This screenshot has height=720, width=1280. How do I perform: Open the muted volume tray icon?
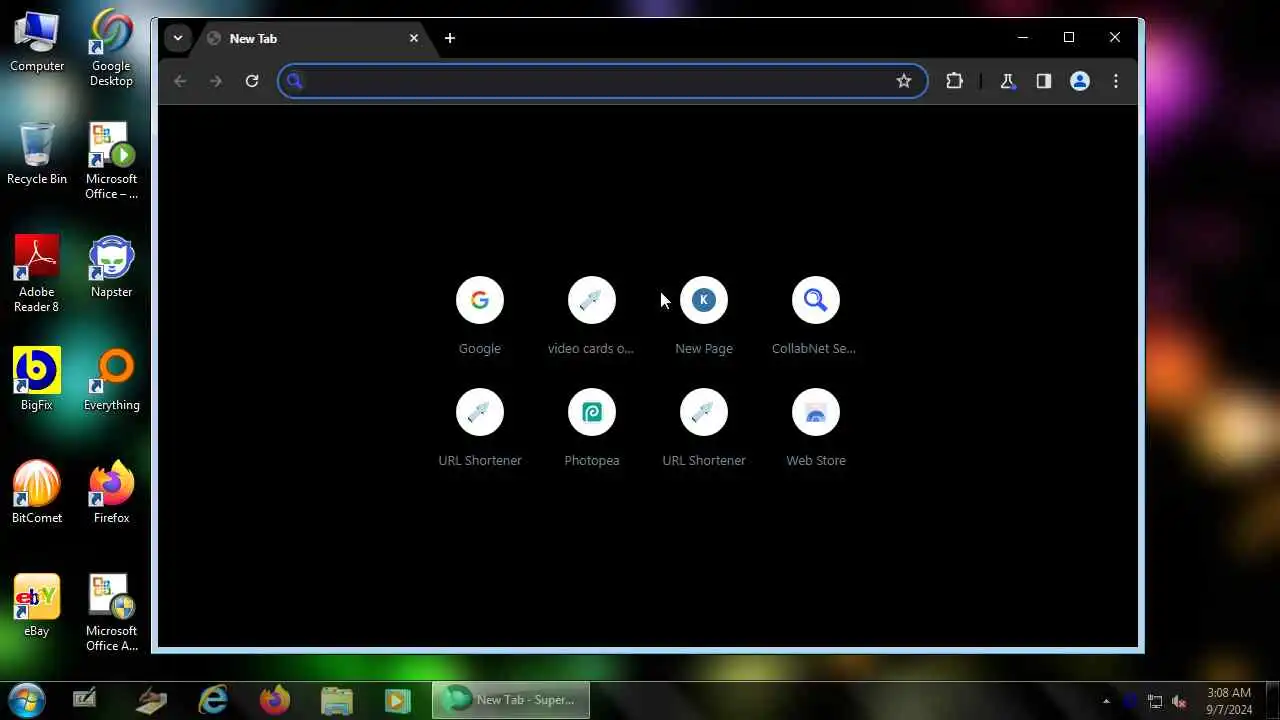tap(1179, 701)
